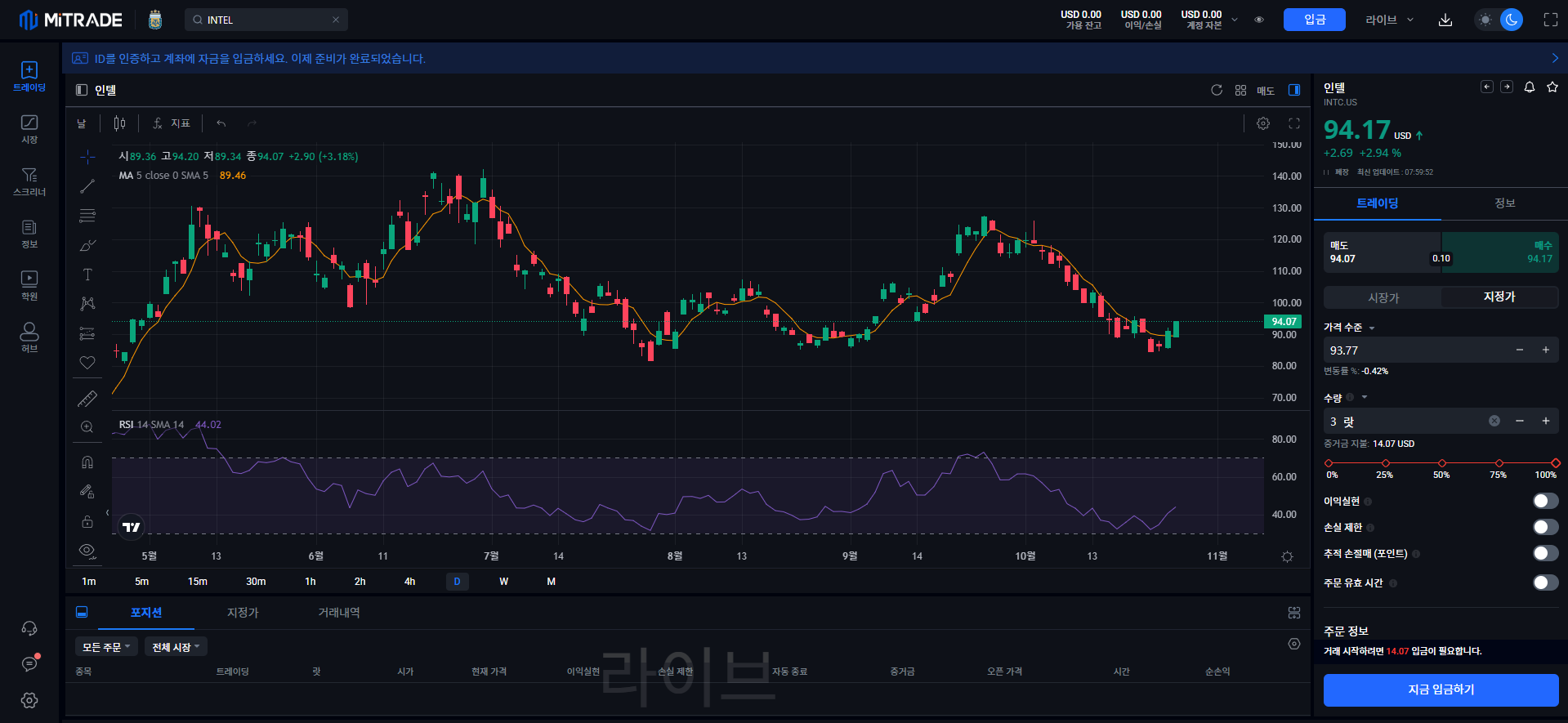Enable order validity time (주문 유효 시간) switch
The width and height of the screenshot is (1568, 723).
[1546, 582]
